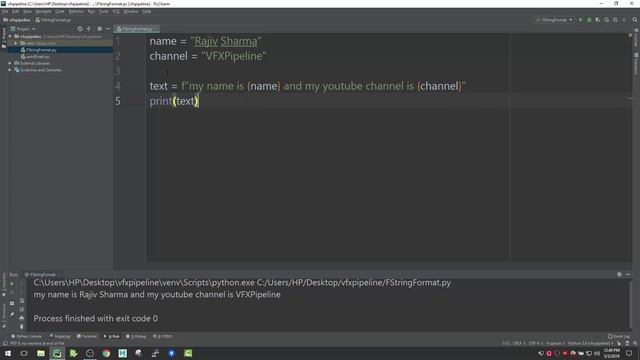
Task: Click the python.exe path line in Run output
Action: (242, 282)
